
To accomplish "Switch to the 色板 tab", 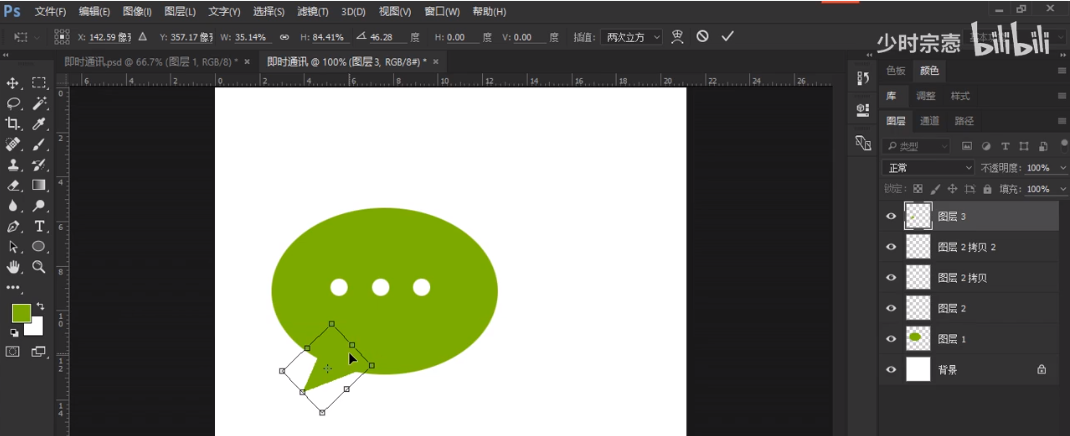I will tap(895, 70).
